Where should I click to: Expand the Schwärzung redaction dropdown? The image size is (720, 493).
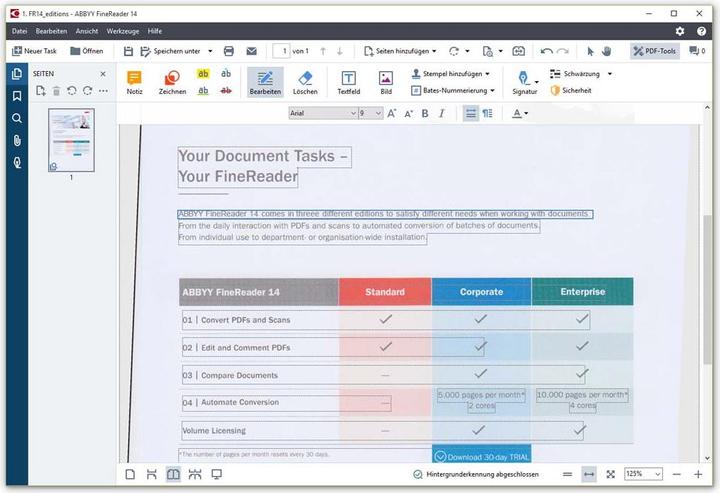(609, 73)
